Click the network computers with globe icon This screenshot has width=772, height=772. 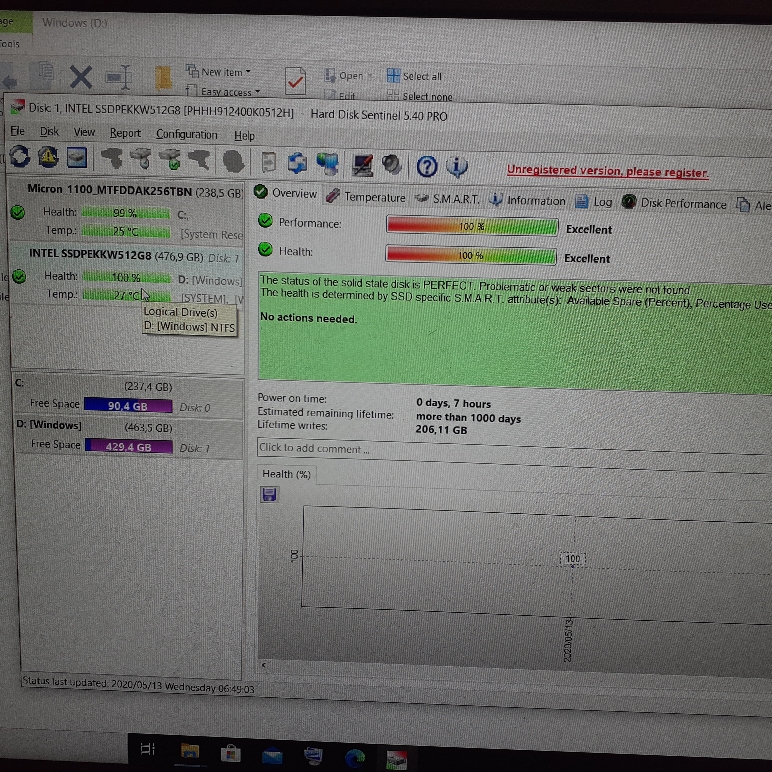point(327,164)
